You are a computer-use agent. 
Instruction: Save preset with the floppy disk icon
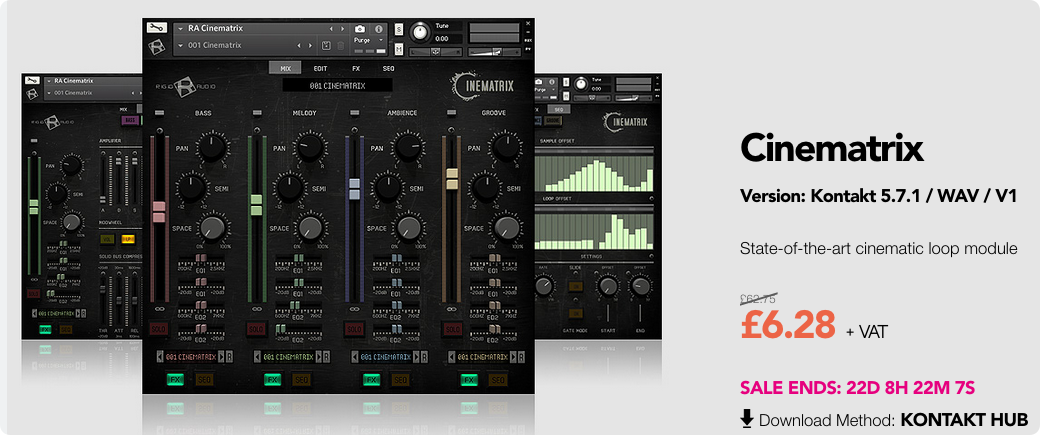click(x=326, y=45)
